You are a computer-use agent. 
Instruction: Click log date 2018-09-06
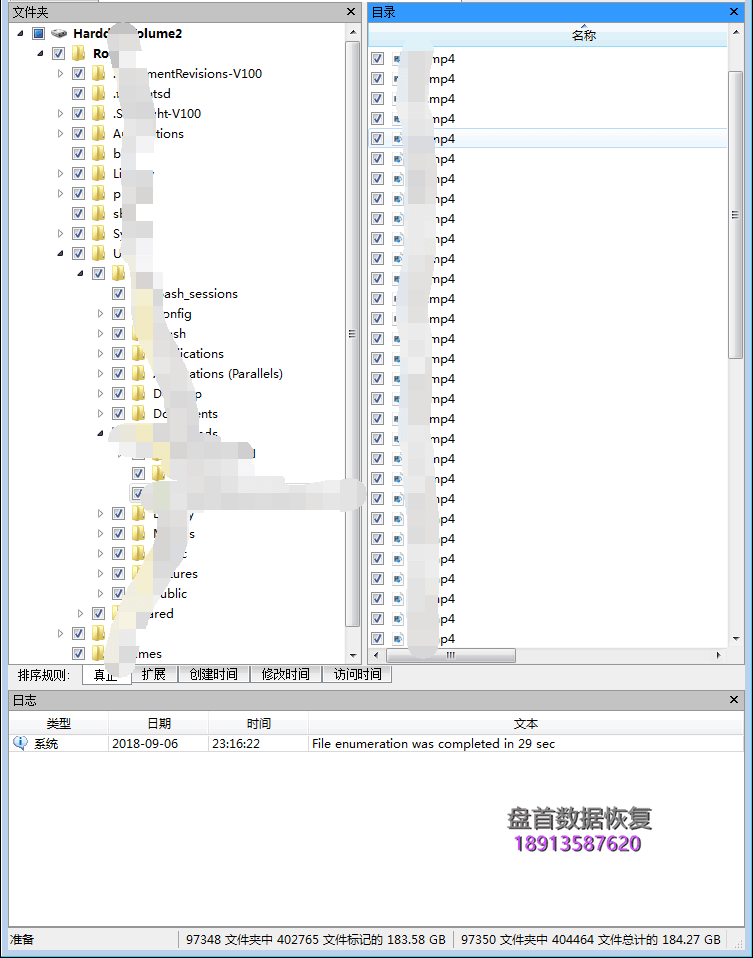pyautogui.click(x=145, y=744)
